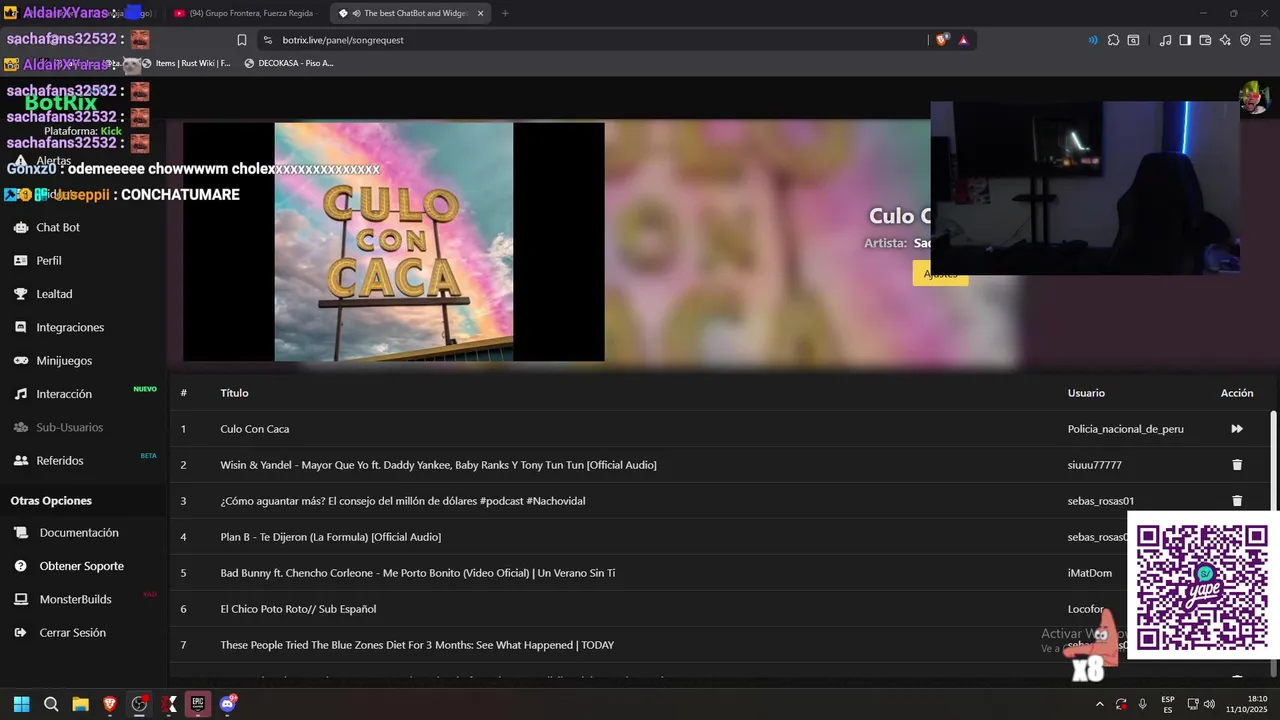
Task: Open the Lealtad sidebar section
Action: [x=54, y=294]
